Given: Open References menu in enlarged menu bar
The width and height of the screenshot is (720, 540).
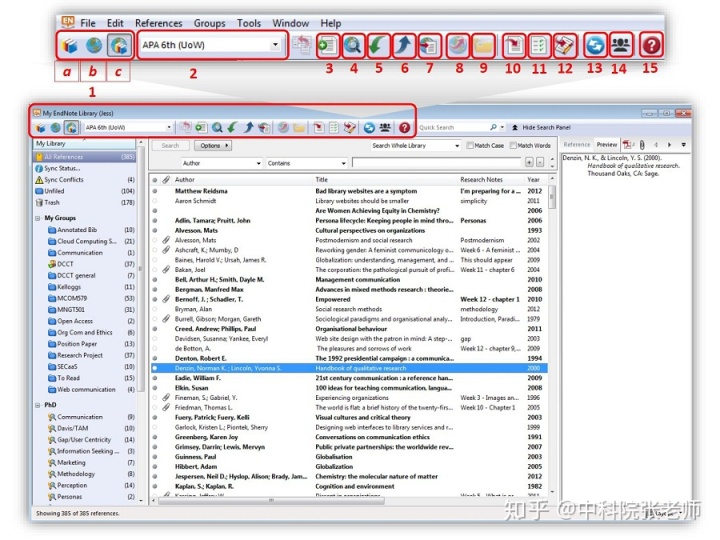Looking at the screenshot, I should tap(158, 23).
